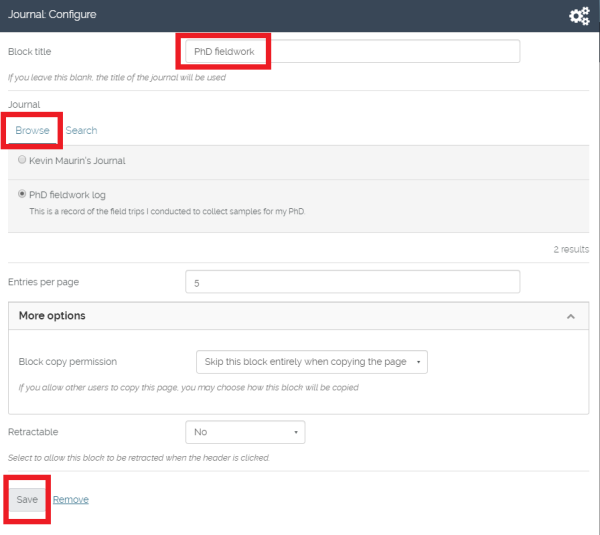
Task: Click the Journal: Configure header title
Action: (52, 15)
